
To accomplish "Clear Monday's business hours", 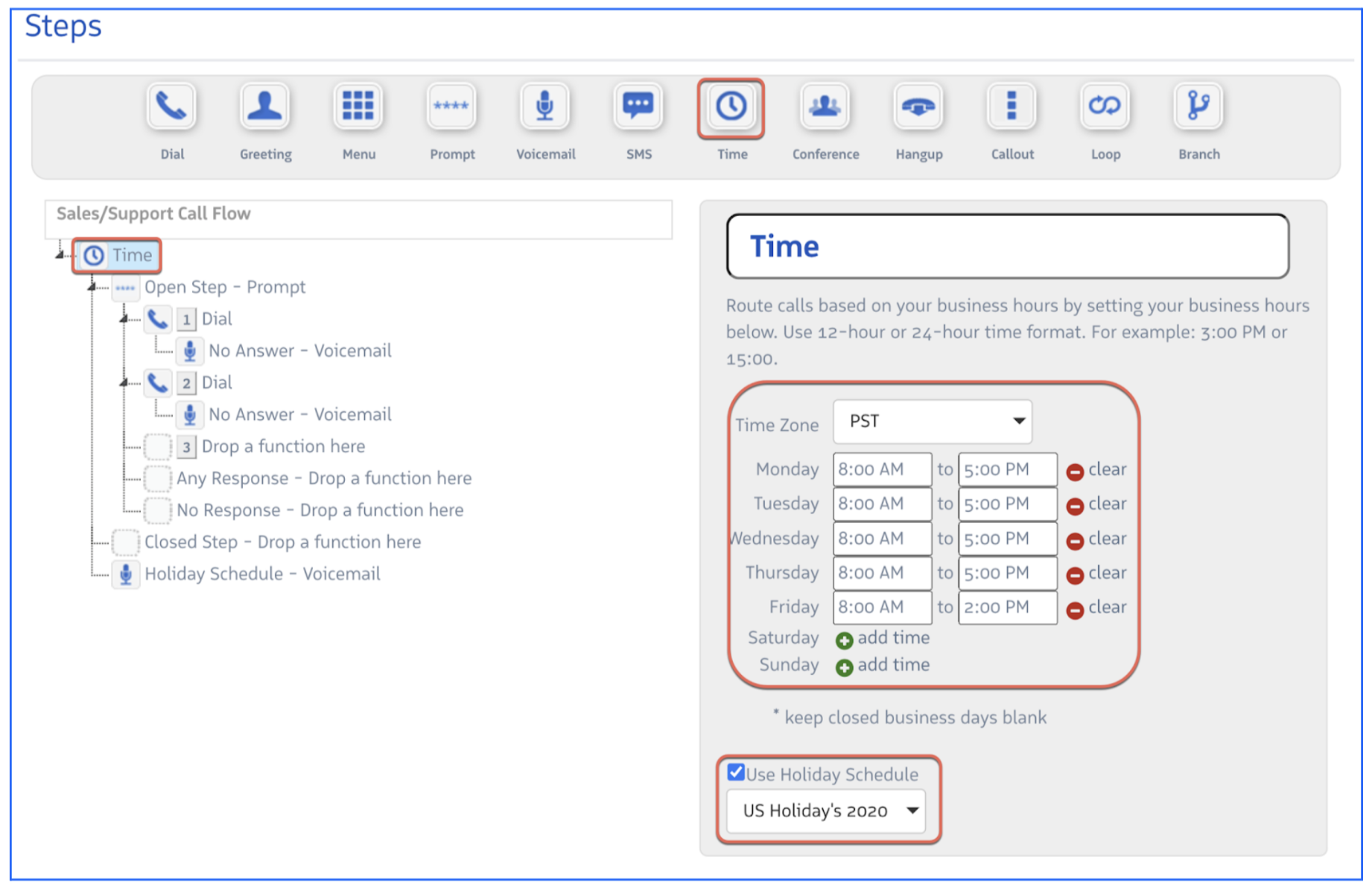I will point(1096,470).
